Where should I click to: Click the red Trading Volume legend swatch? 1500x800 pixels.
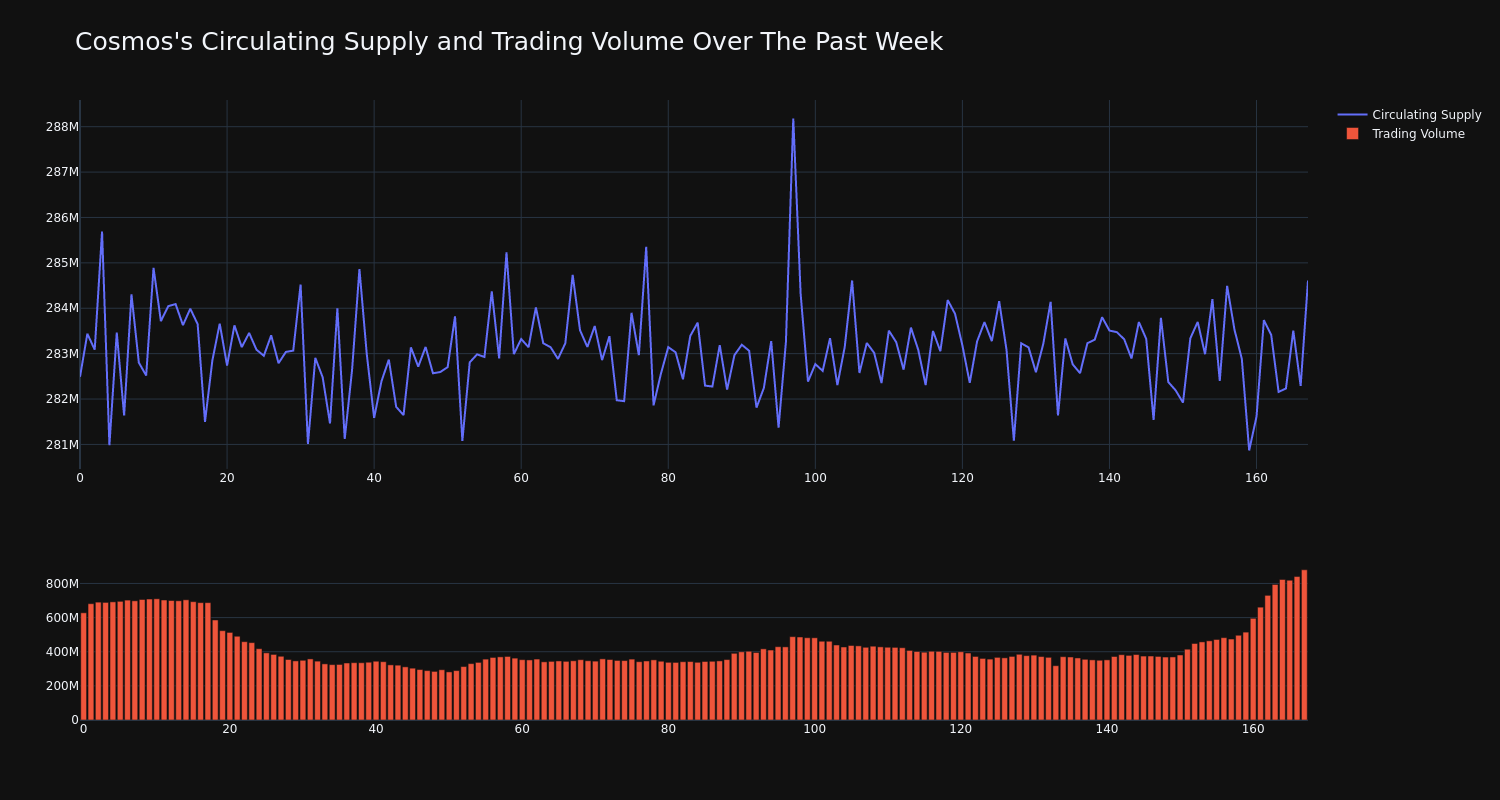click(x=1352, y=134)
